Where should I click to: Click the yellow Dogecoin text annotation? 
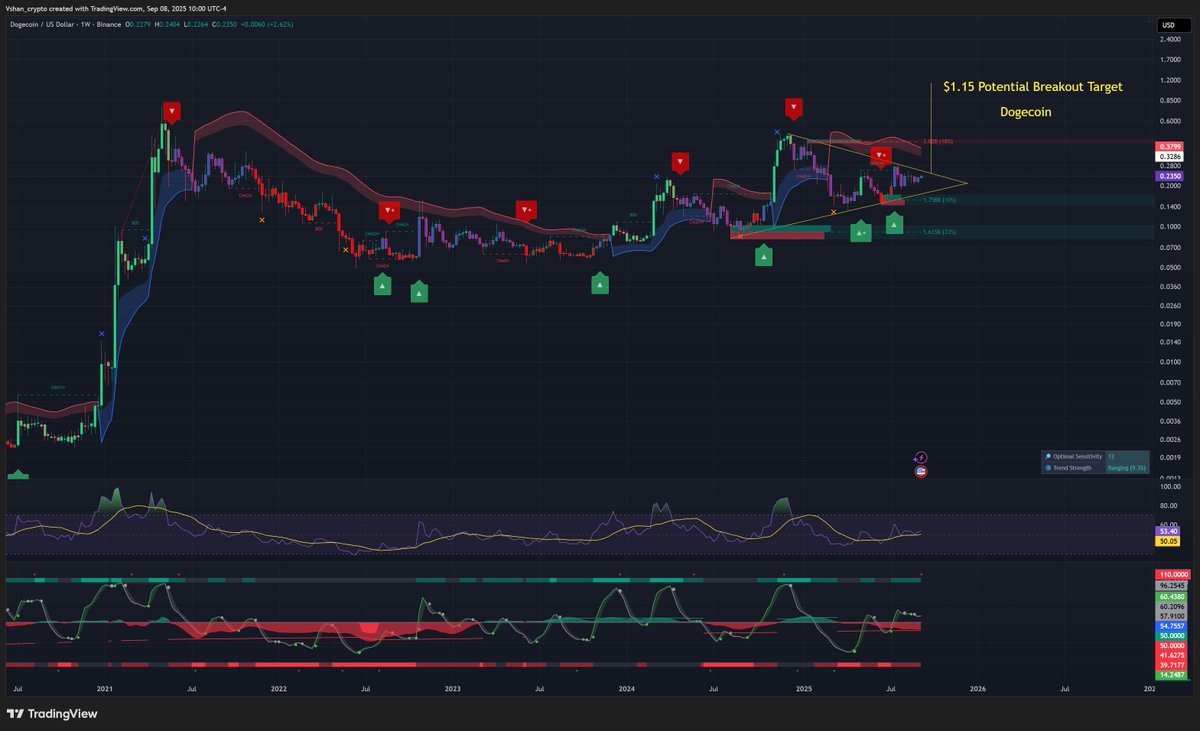pos(1025,112)
